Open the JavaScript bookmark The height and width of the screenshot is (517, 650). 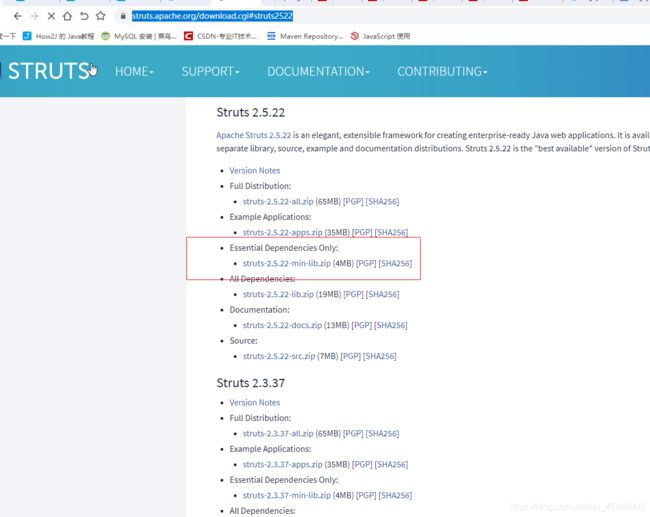[x=380, y=36]
